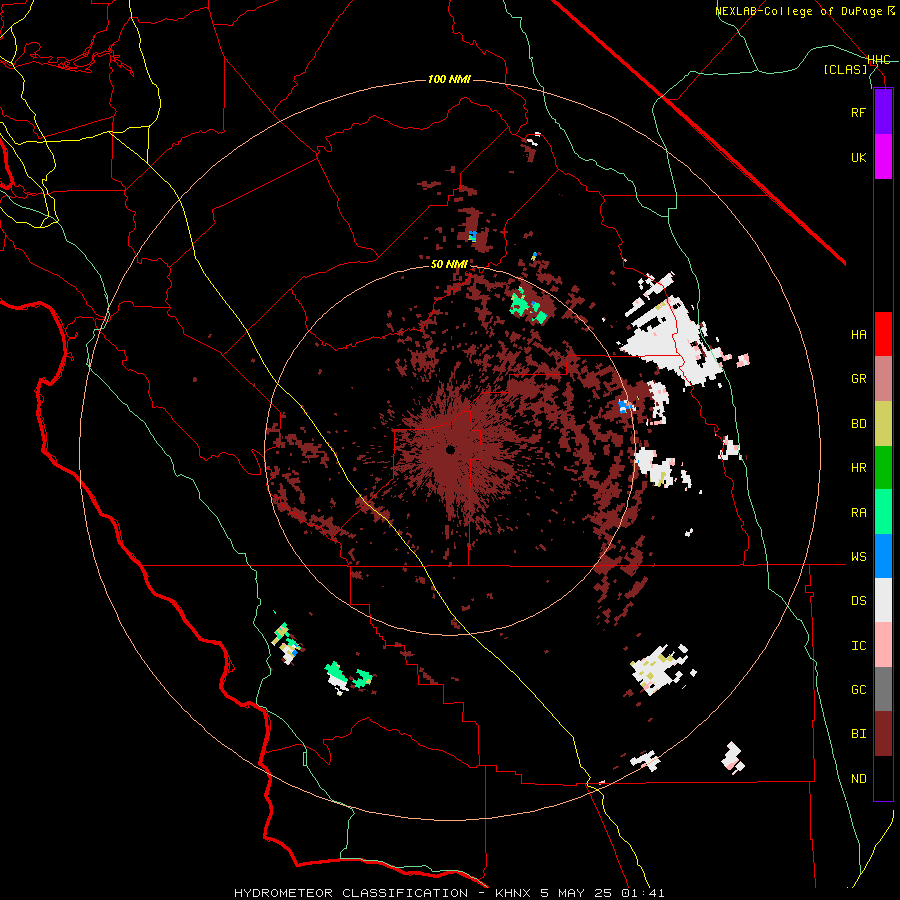The width and height of the screenshot is (900, 900).
Task: Click the HR dark green legend swatch
Action: pyautogui.click(x=883, y=468)
